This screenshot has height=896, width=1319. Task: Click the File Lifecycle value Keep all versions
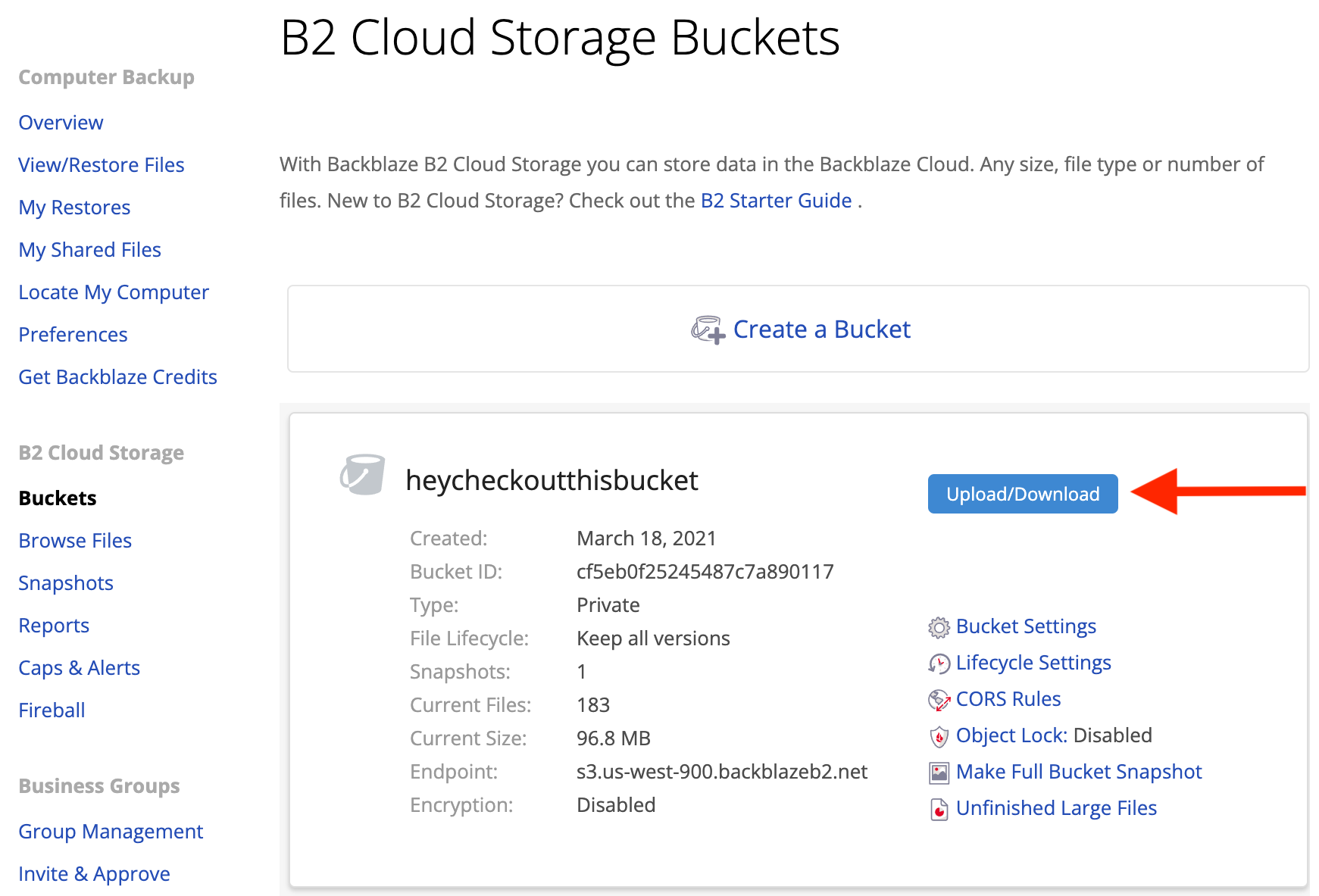[x=653, y=638]
